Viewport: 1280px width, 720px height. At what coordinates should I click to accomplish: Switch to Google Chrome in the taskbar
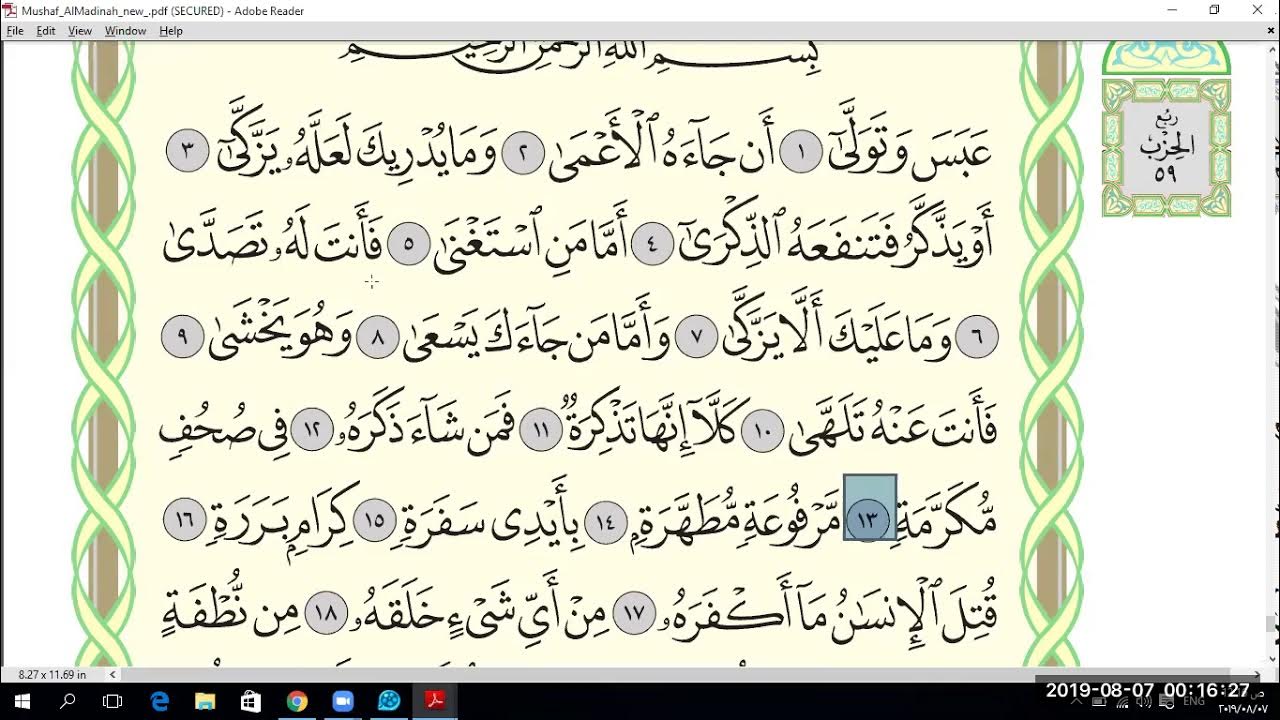coord(297,701)
